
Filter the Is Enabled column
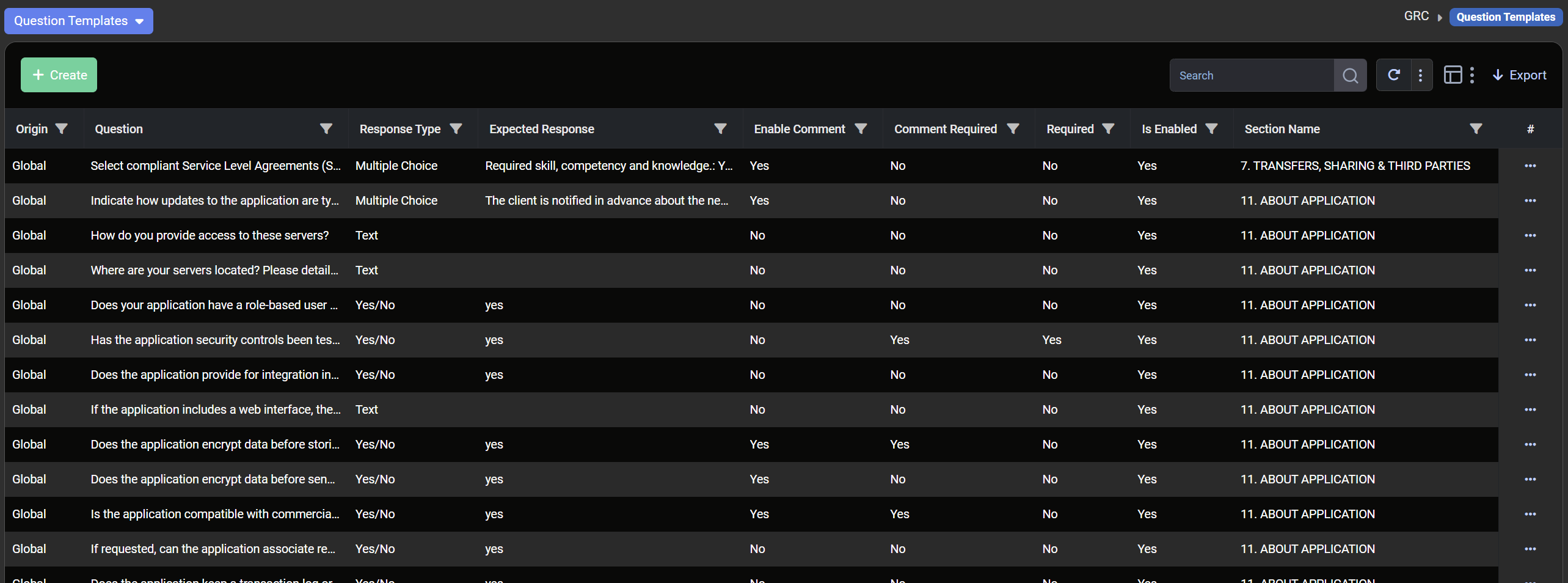tap(1212, 129)
